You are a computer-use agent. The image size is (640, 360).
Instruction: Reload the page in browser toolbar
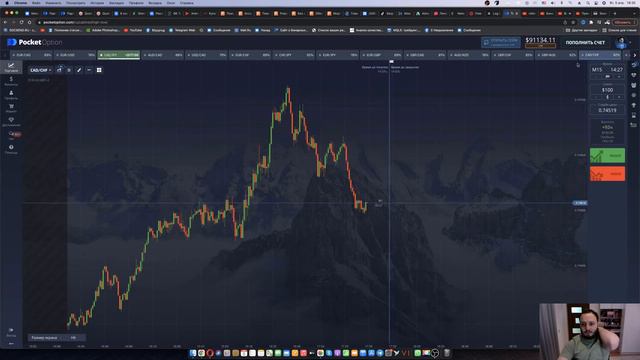(x=22, y=22)
